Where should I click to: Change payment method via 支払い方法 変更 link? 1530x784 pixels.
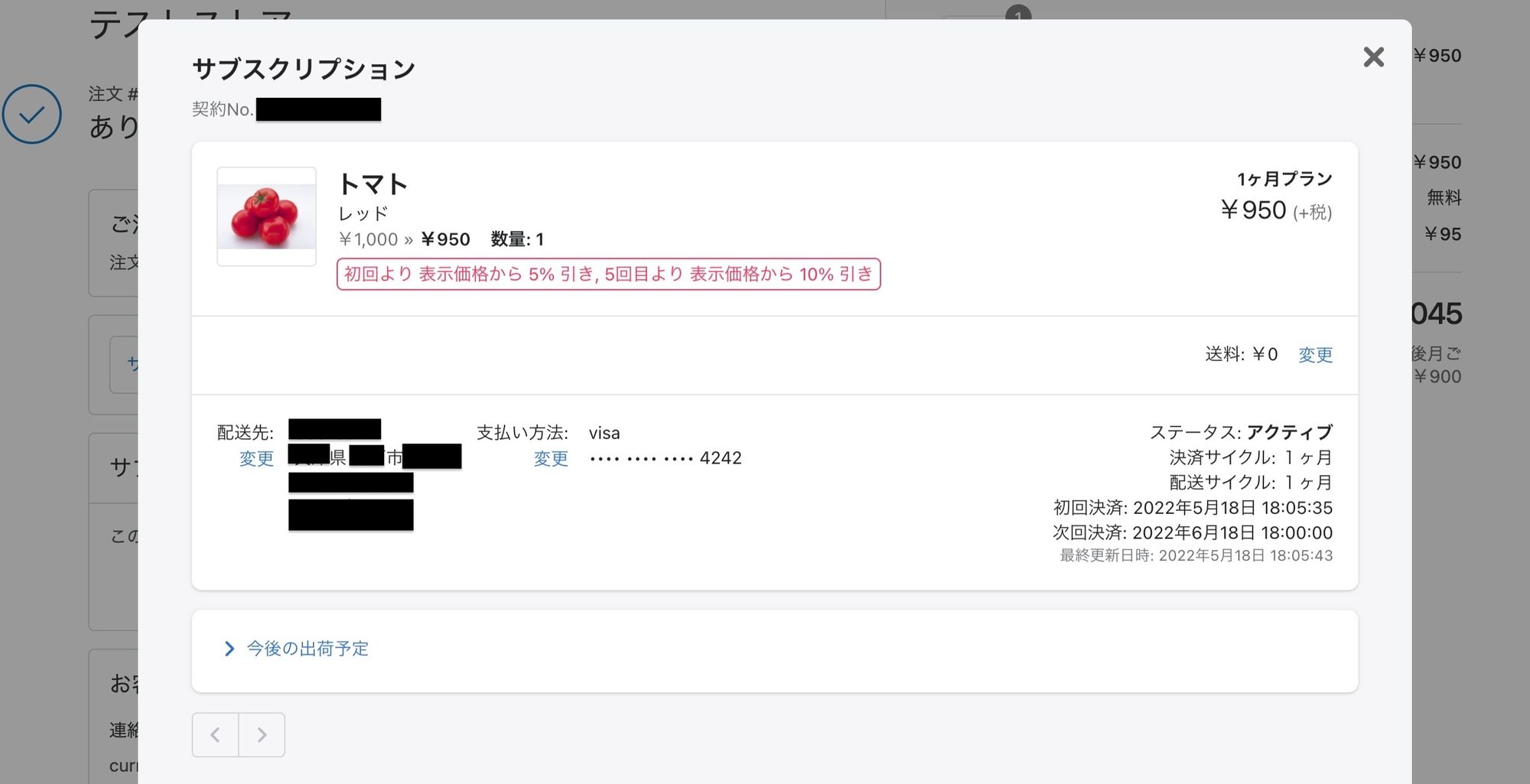[550, 459]
